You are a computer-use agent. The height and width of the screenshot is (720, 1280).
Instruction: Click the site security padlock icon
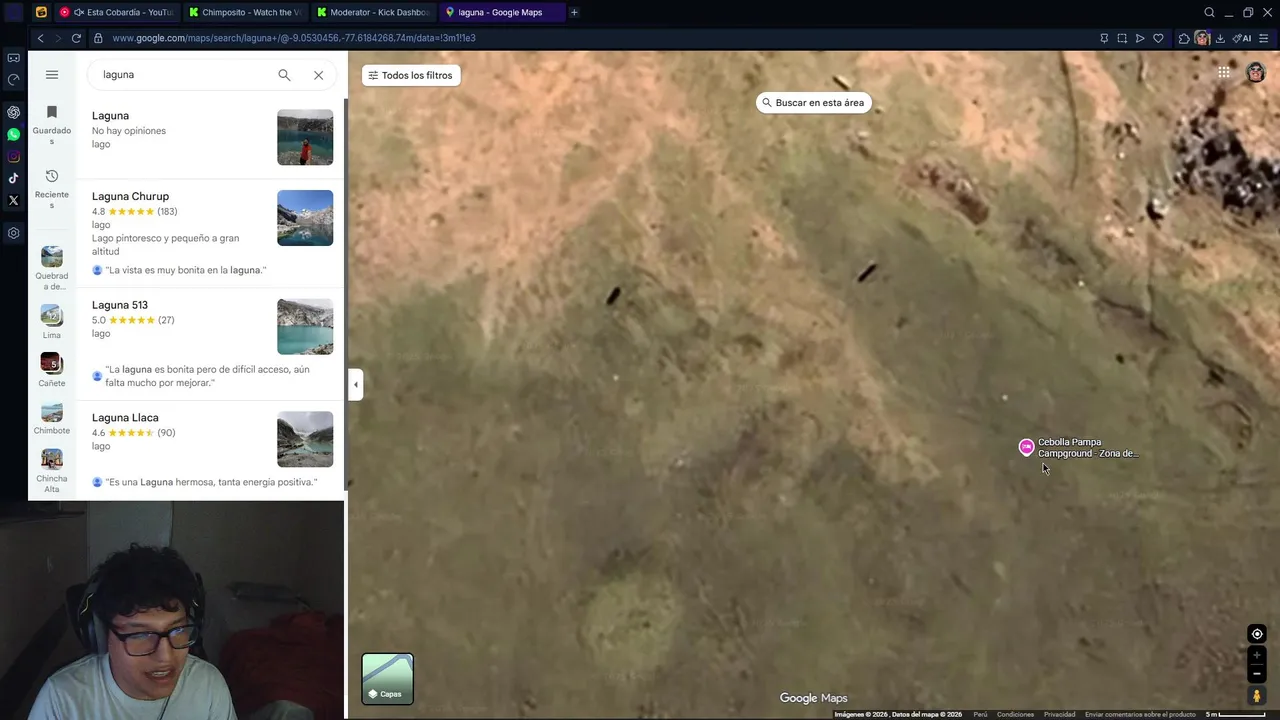98,38
